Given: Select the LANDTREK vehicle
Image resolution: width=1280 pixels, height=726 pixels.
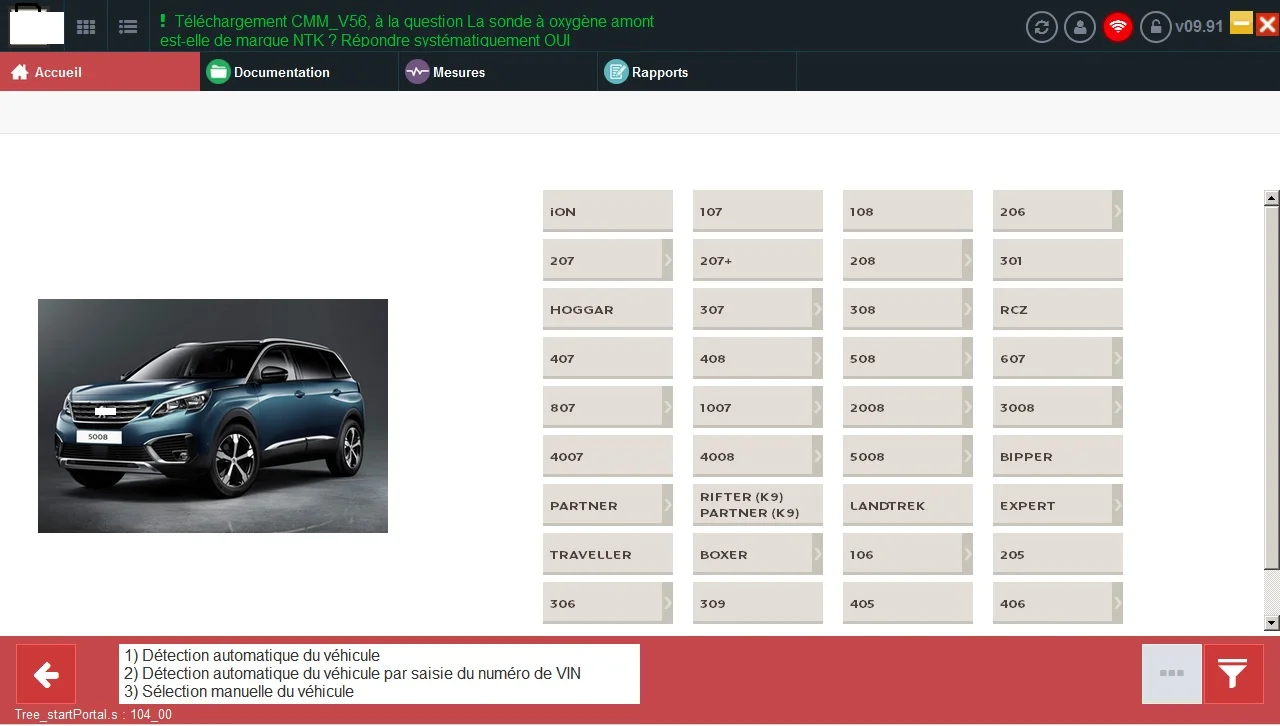Looking at the screenshot, I should [x=908, y=505].
